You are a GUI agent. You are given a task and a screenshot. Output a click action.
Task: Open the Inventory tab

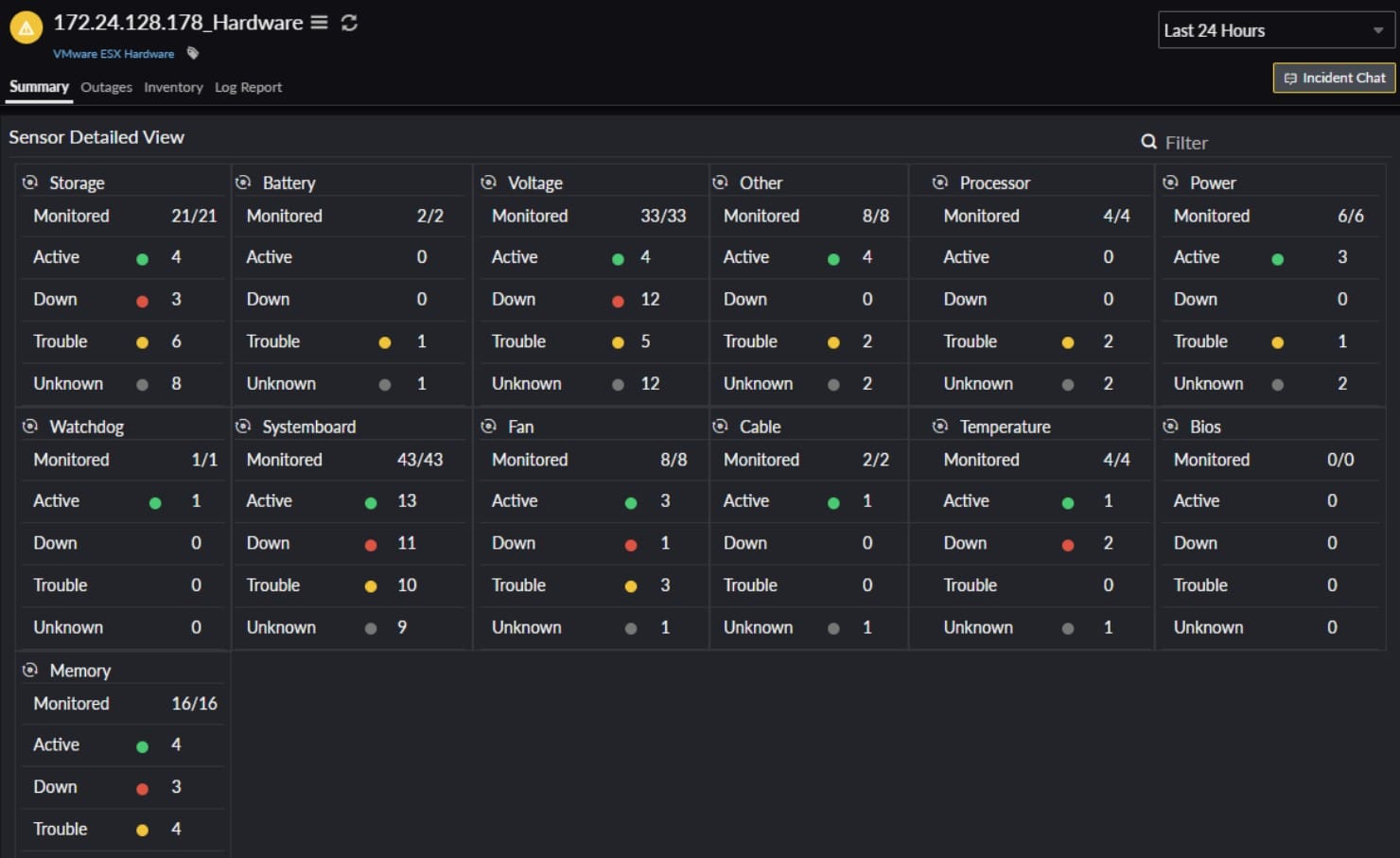[x=173, y=87]
